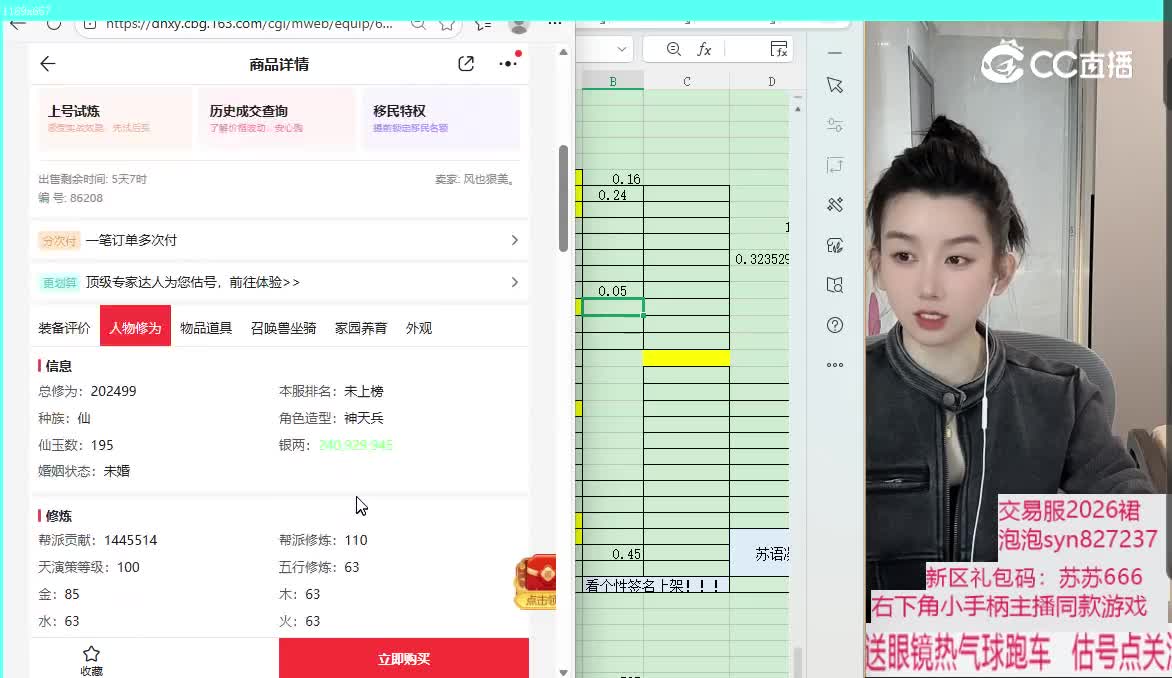The width and height of the screenshot is (1172, 678).
Task: Expand the 分次付 payment row chevron
Action: coord(514,240)
